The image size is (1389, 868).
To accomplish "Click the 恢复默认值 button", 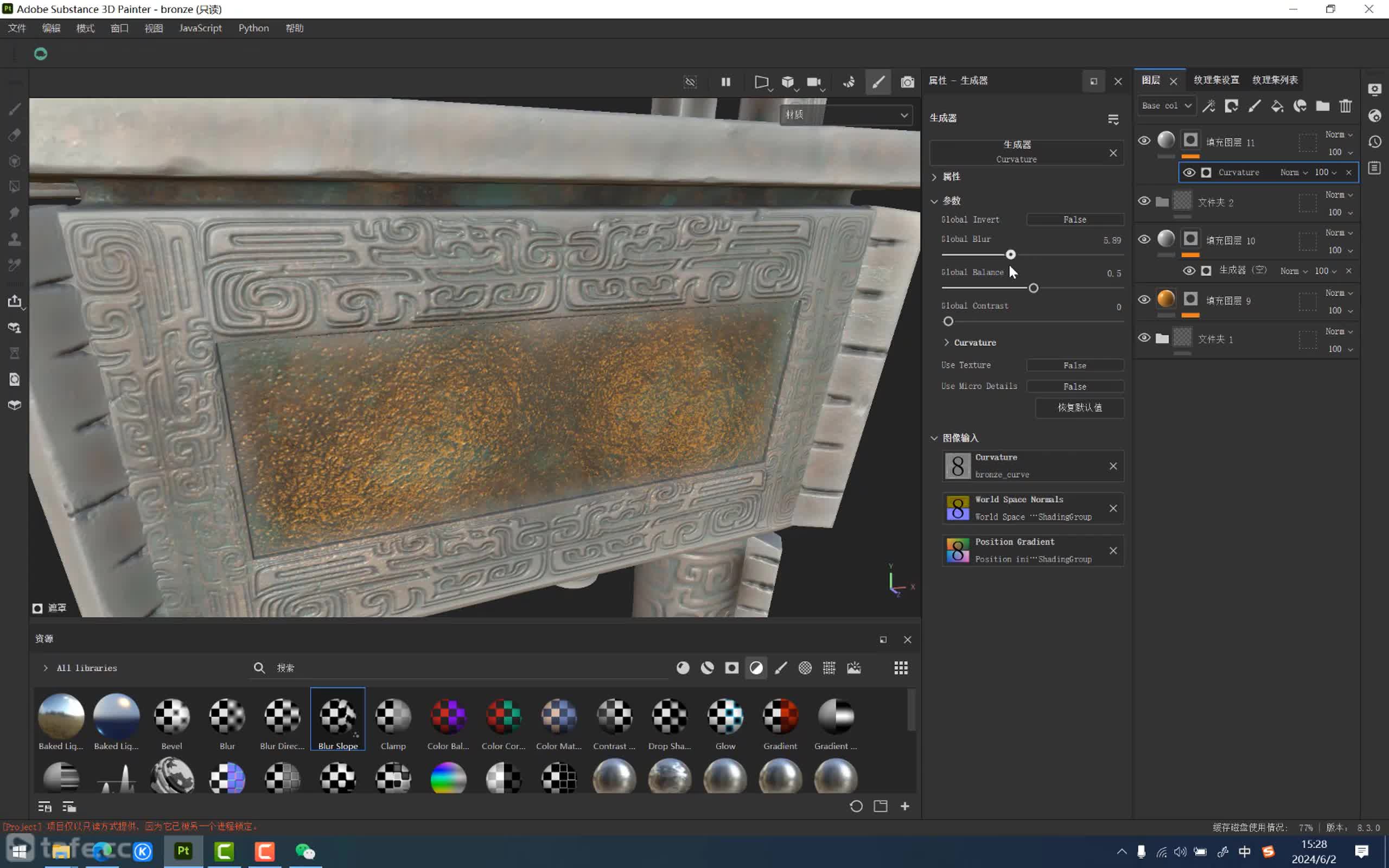I will click(1080, 407).
